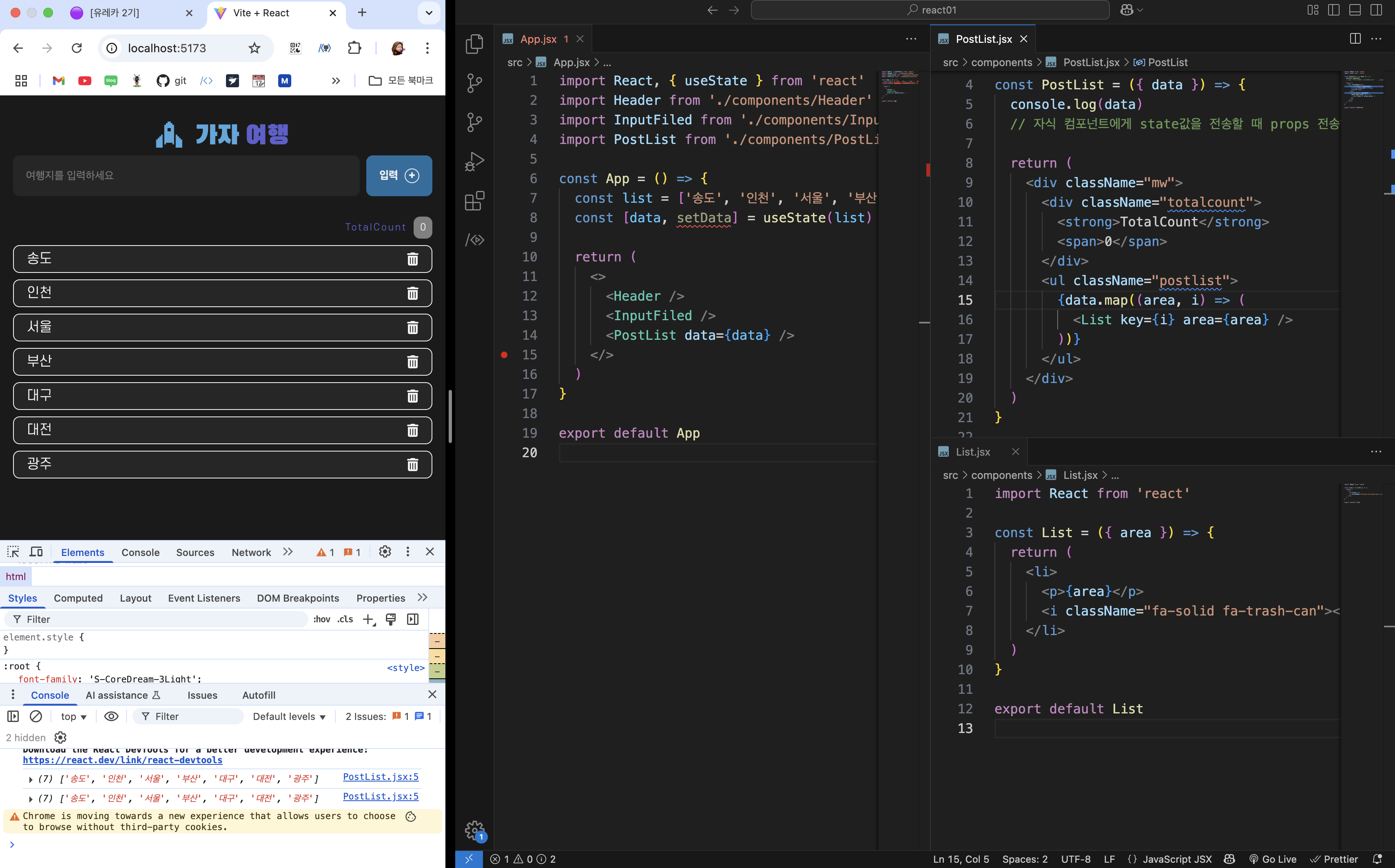This screenshot has width=1395, height=868.
Task: Open Chrome extensions puzzle icon
Action: click(x=355, y=48)
